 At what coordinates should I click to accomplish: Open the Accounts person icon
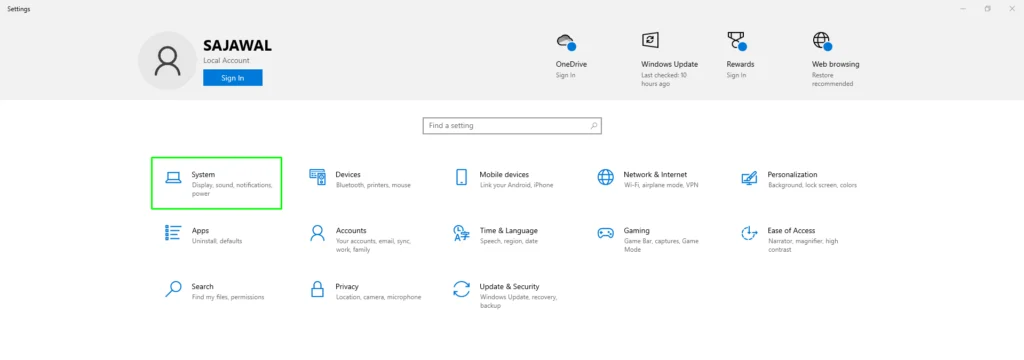(317, 233)
